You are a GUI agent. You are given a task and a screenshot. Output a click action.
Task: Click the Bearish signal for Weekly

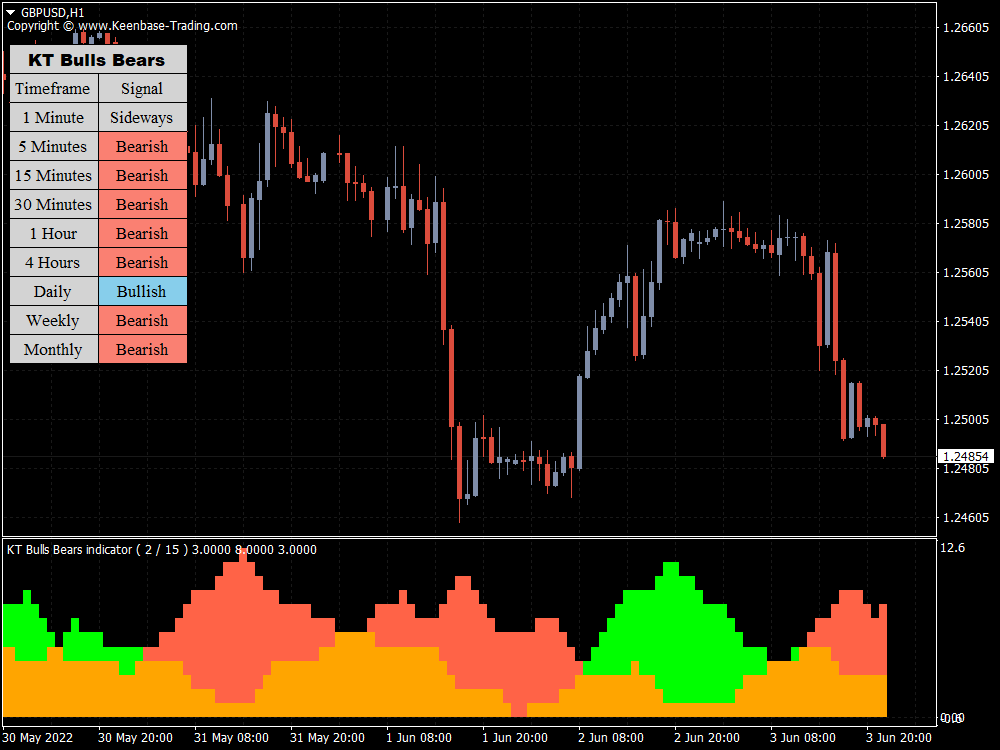[x=143, y=320]
